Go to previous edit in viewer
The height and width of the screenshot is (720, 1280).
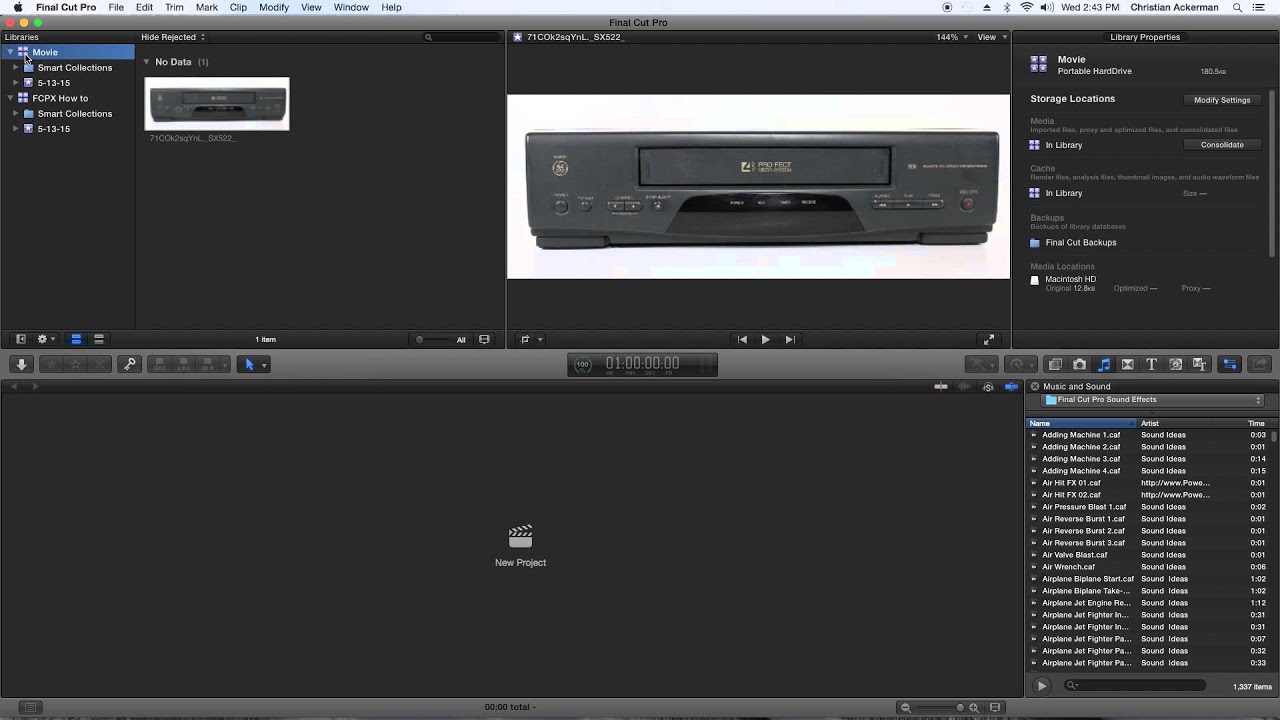(x=742, y=340)
